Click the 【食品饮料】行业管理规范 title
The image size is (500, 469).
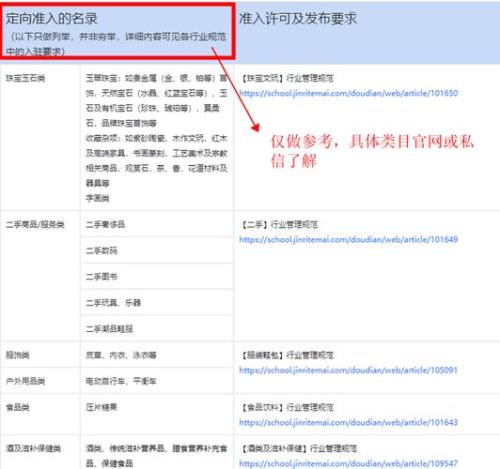[x=287, y=407]
